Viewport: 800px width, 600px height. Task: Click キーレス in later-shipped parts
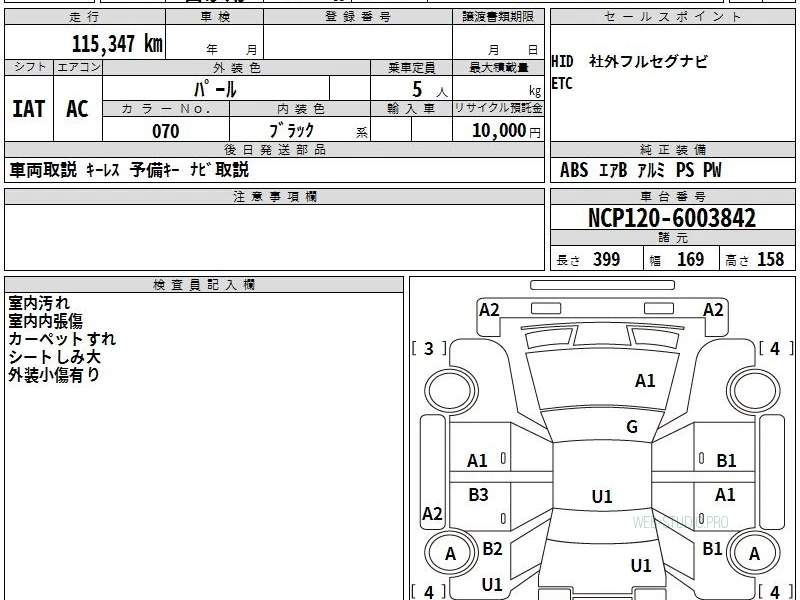point(103,170)
